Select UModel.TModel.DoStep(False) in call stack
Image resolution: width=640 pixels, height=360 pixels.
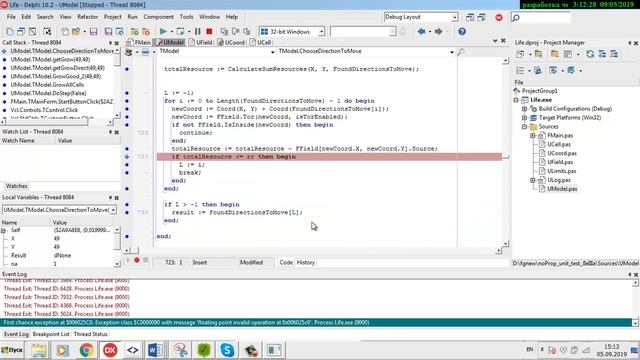click(x=48, y=93)
